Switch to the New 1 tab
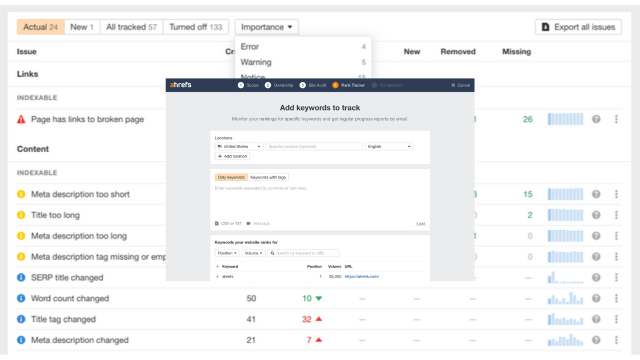Screen dimensions: 640x360 point(82,27)
